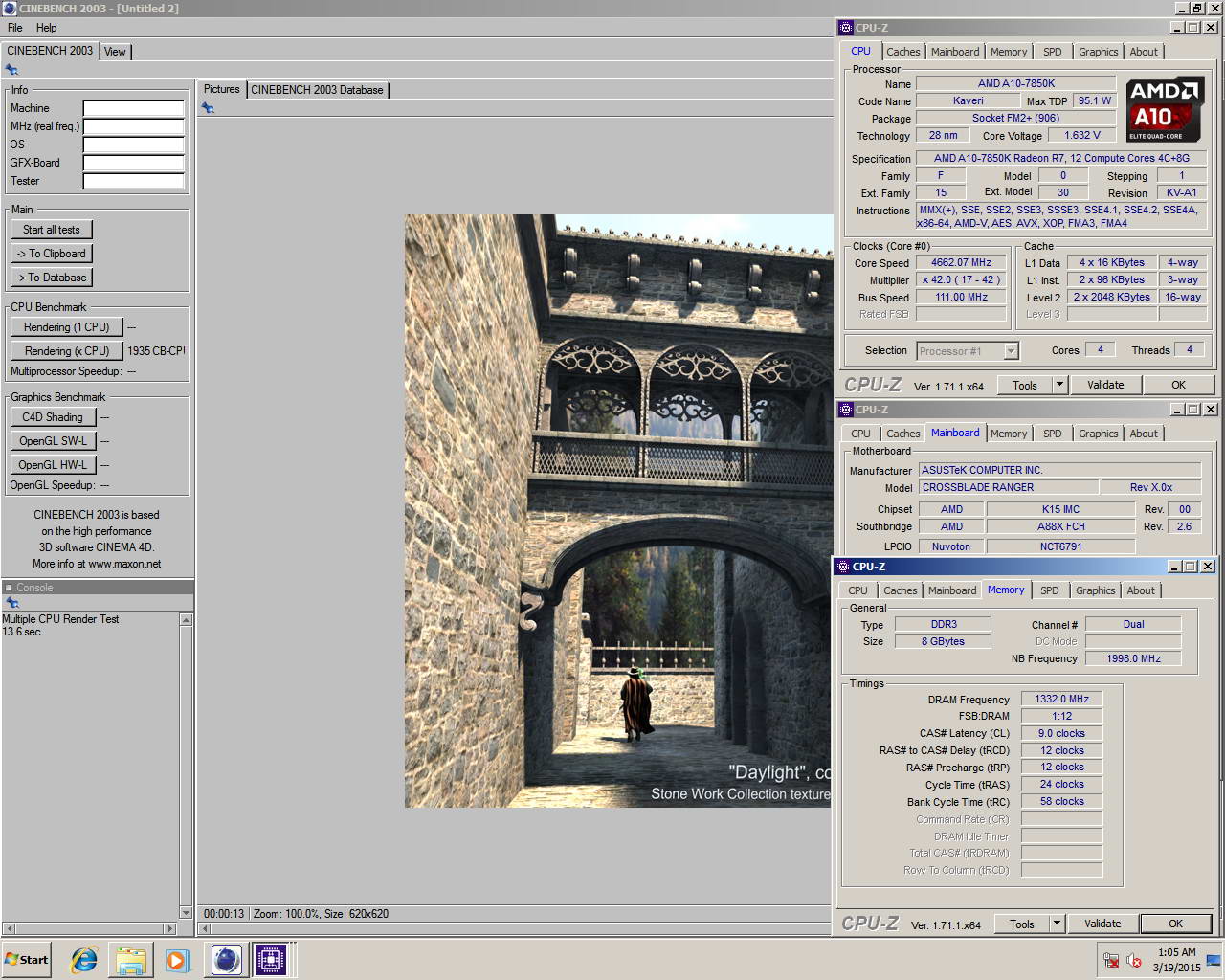The height and width of the screenshot is (980, 1225).
Task: Click the pin icon below the CINEBENCH 2003 tab
Action: coord(11,70)
